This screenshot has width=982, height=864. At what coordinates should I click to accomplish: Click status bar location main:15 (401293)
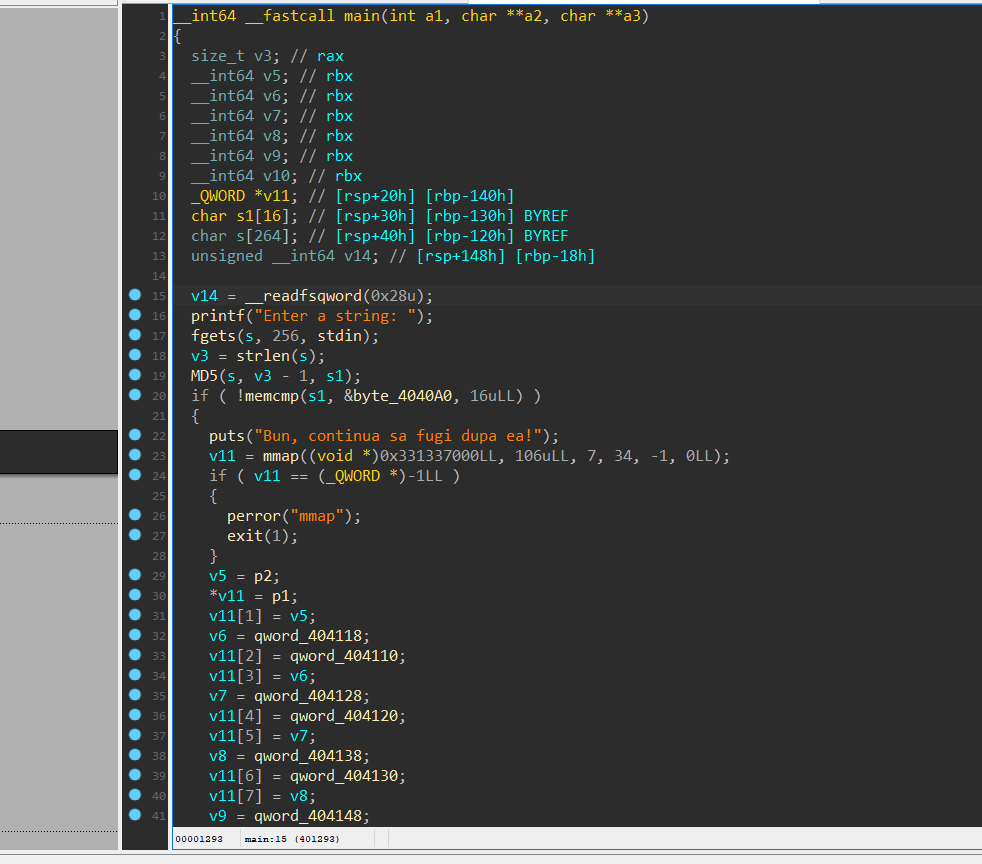pos(292,839)
